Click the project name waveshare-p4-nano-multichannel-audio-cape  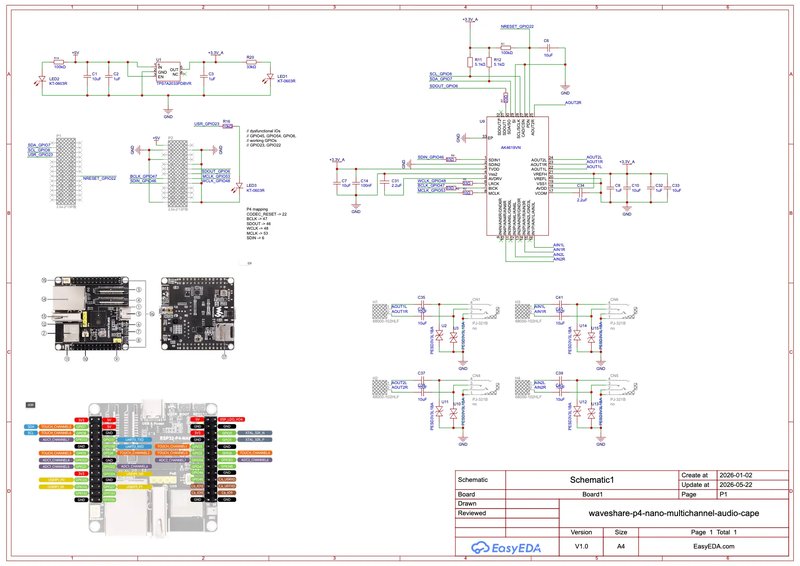pos(674,513)
